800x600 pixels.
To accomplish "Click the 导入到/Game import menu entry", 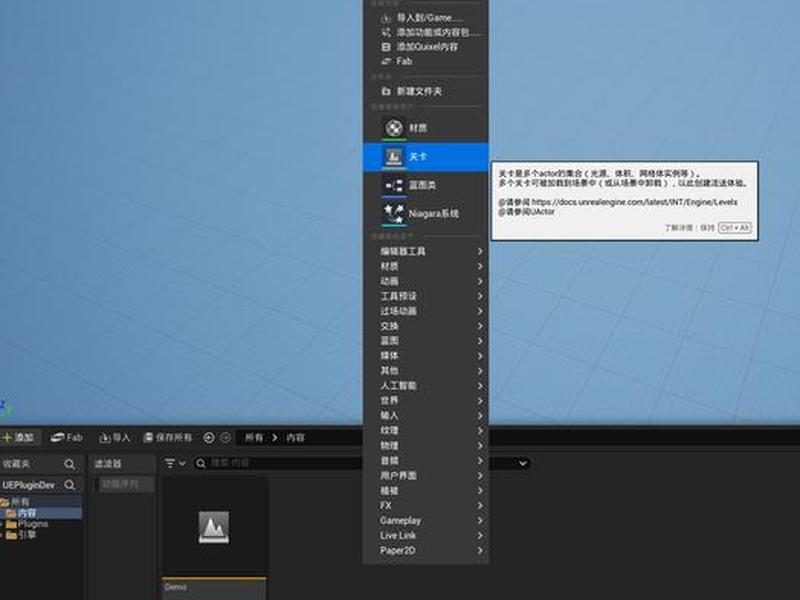I will [426, 18].
